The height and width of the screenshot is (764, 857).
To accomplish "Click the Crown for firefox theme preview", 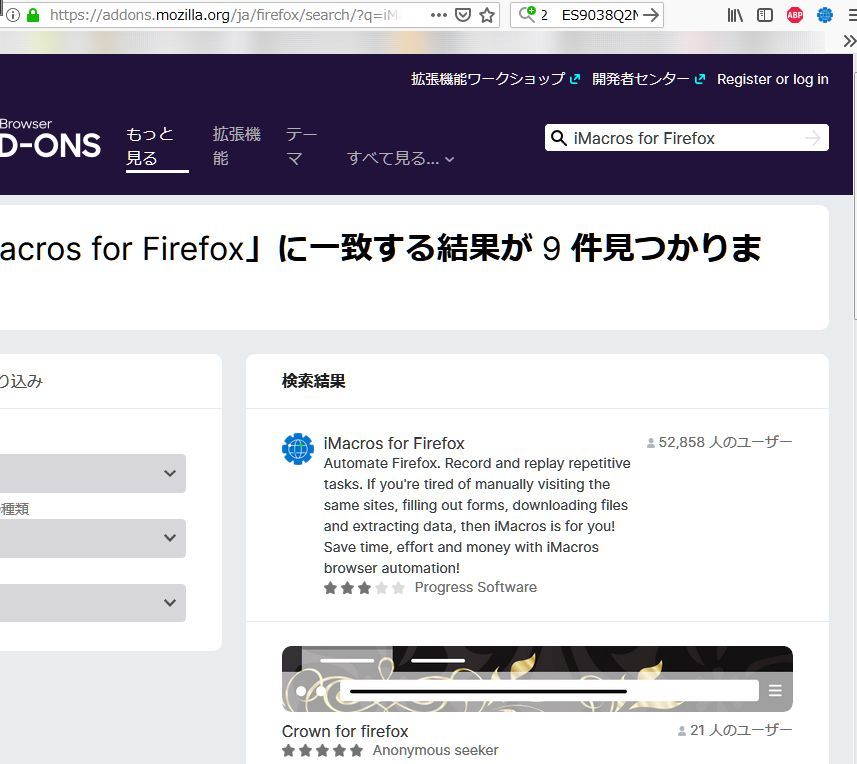I will click(537, 679).
